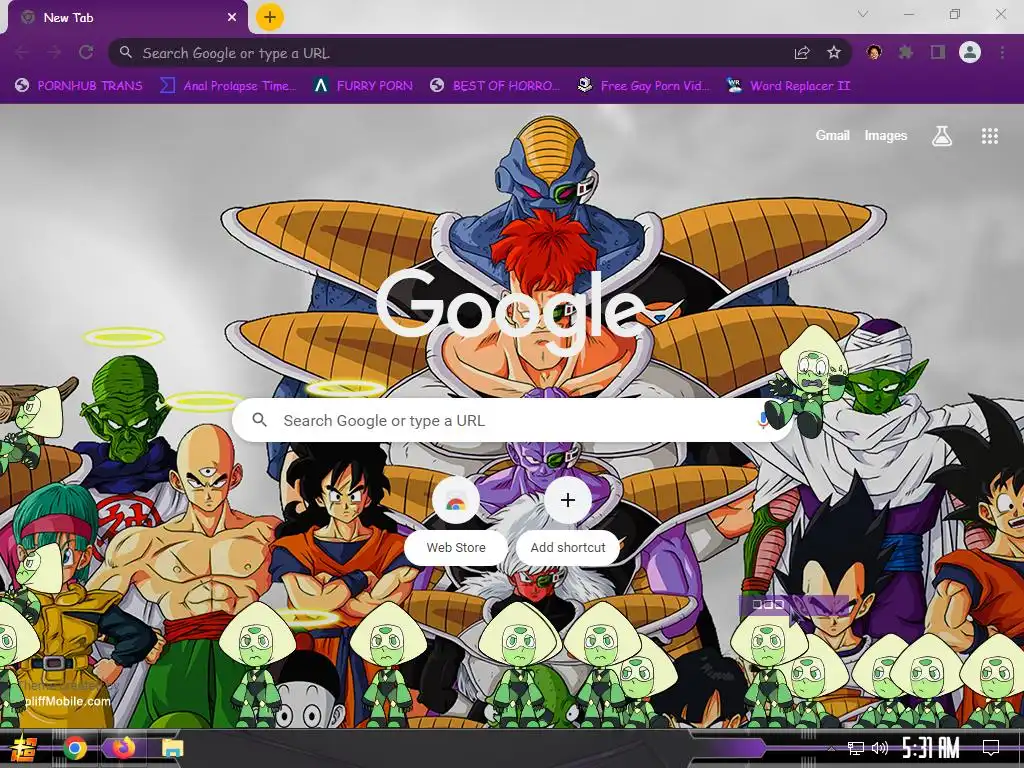Open the Extensions puzzle menu
This screenshot has height=768, width=1024.
pyautogui.click(x=906, y=52)
